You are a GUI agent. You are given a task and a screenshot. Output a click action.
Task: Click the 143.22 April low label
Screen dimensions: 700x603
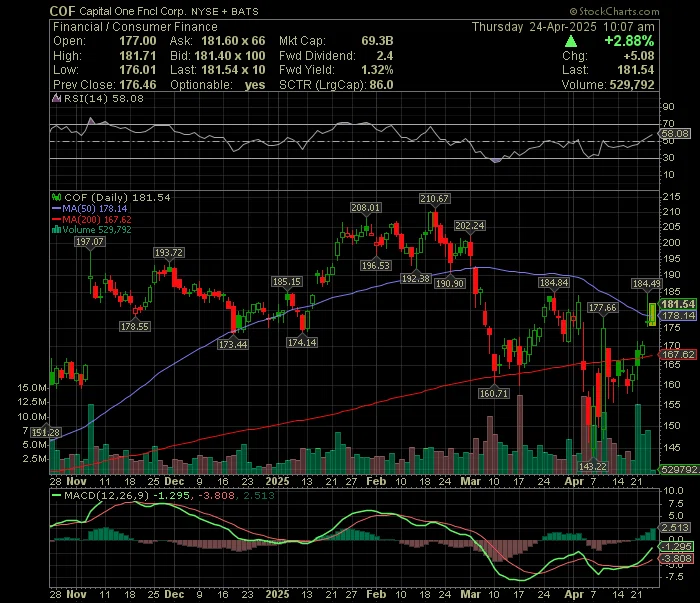click(592, 466)
